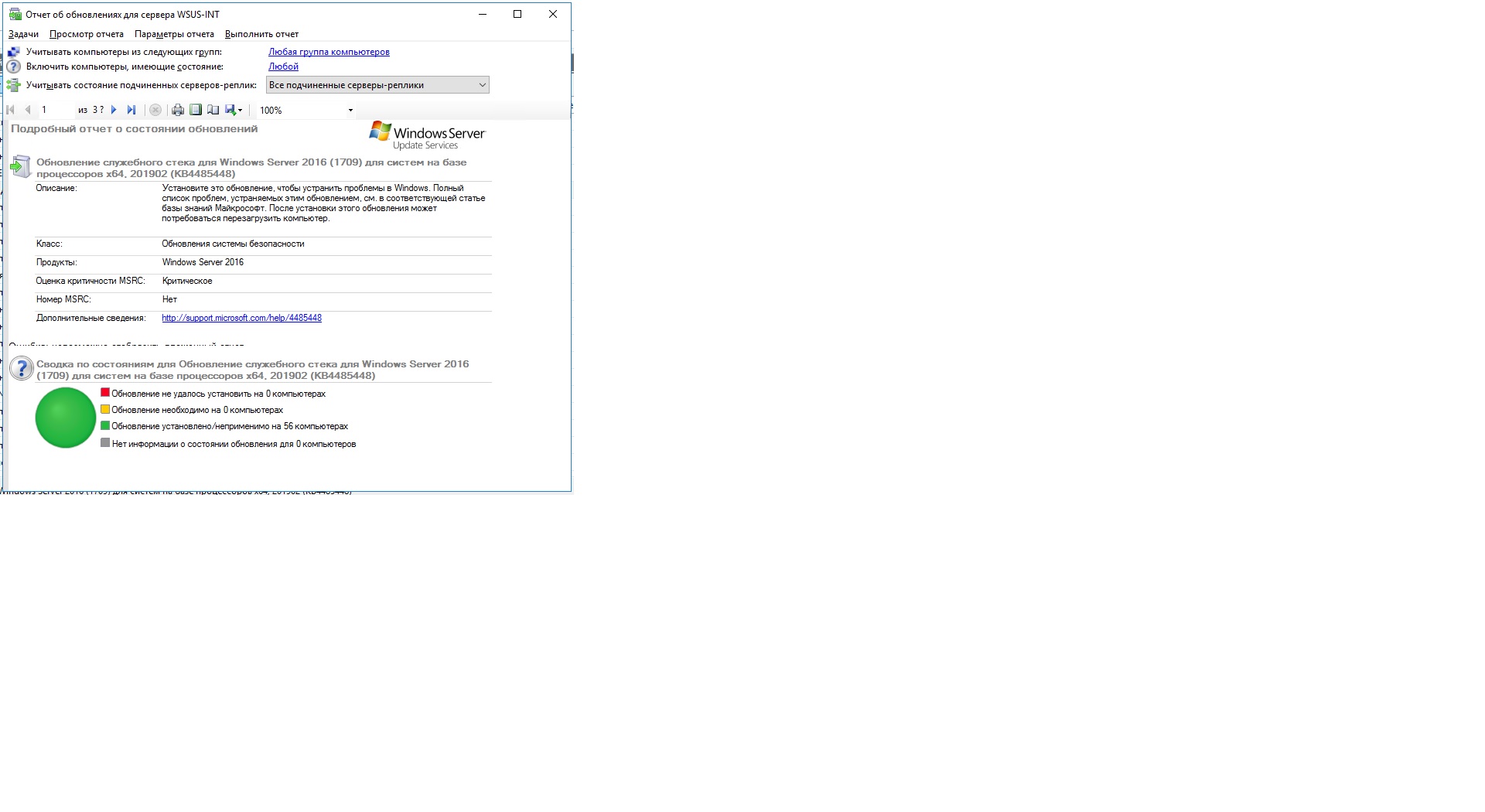Switch to print layout view
Screen dimensions: 1485x812
click(x=196, y=110)
